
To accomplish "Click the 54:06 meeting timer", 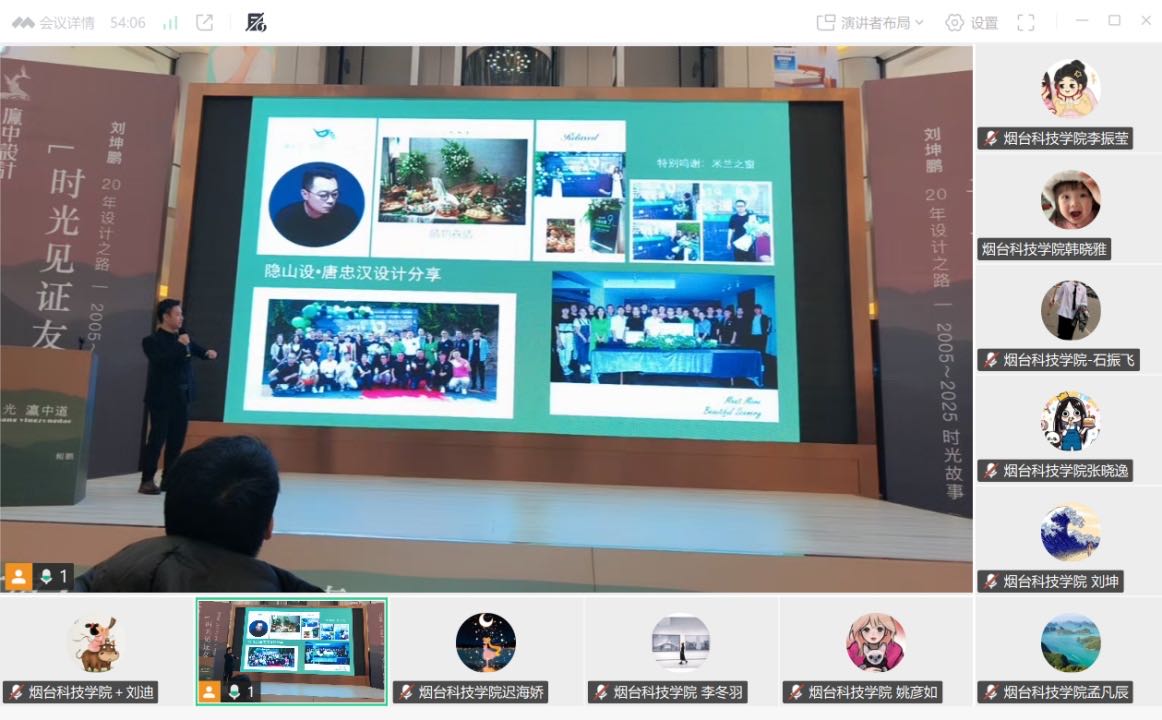I will pyautogui.click(x=127, y=23).
